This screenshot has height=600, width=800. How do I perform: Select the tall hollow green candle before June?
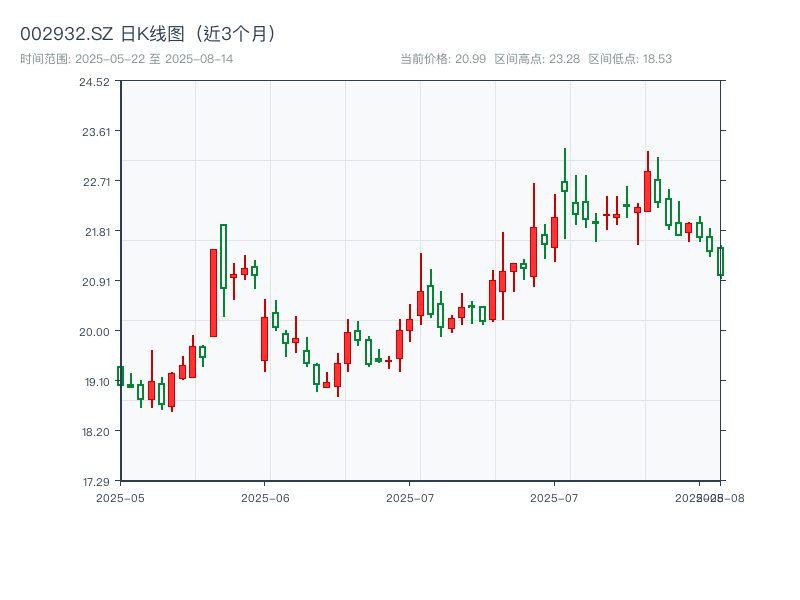[223, 257]
